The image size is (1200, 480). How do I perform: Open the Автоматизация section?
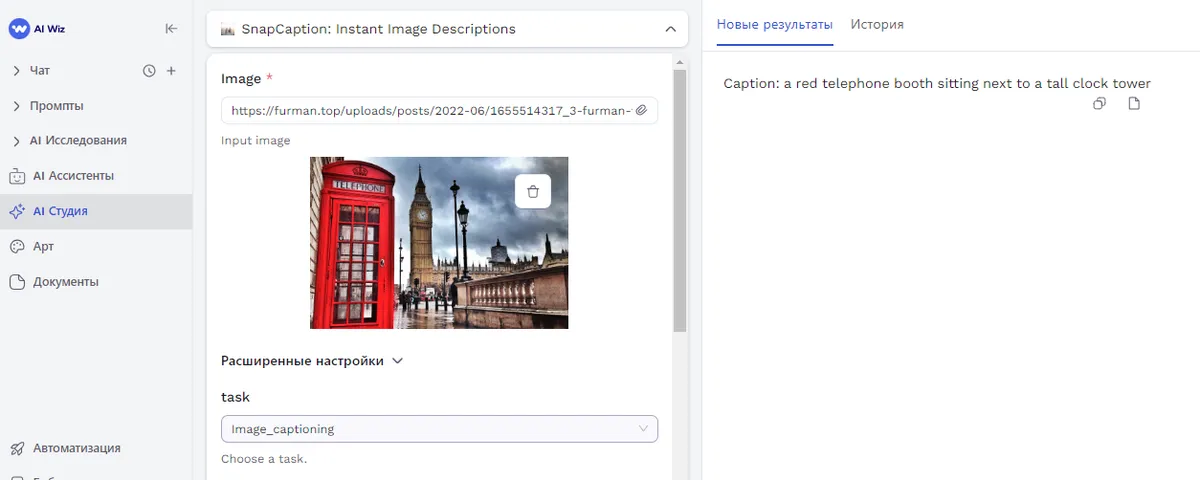pyautogui.click(x=96, y=448)
